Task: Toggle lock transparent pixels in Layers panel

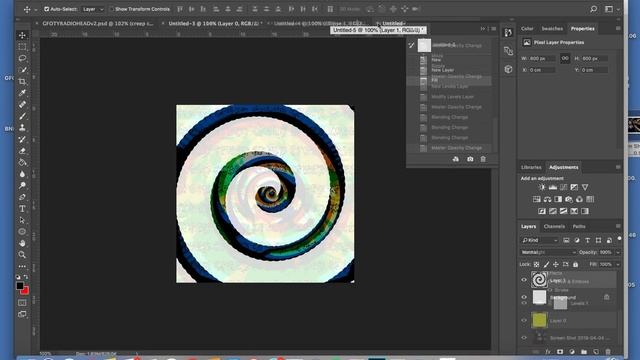Action: point(536,264)
